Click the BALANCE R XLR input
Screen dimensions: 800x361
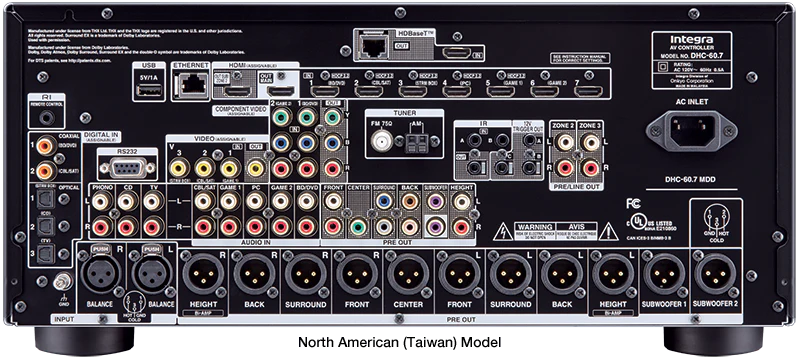[x=101, y=274]
